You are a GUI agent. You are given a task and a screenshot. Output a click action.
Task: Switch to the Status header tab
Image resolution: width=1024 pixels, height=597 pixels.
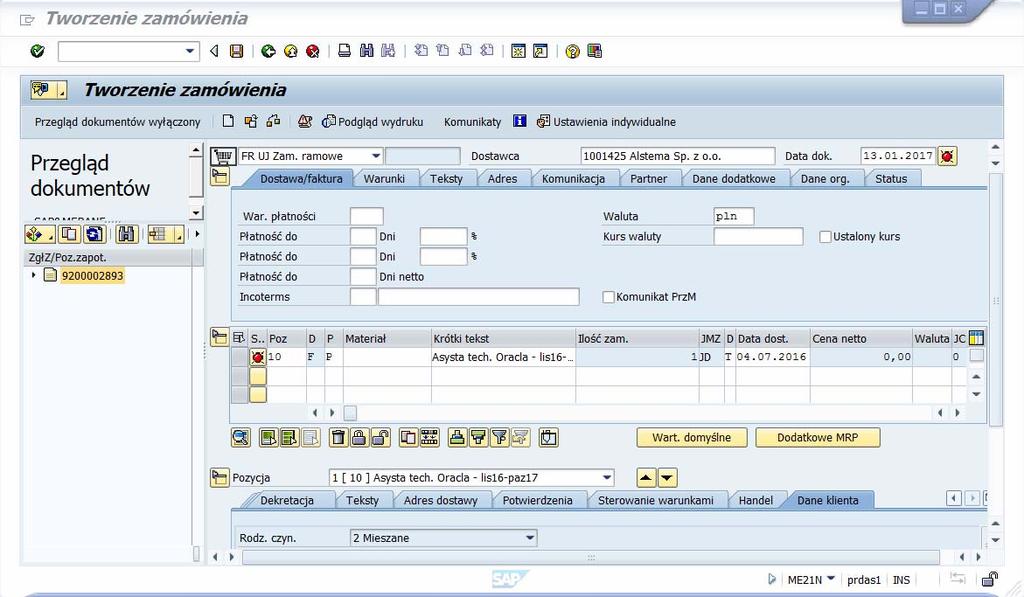(891, 178)
